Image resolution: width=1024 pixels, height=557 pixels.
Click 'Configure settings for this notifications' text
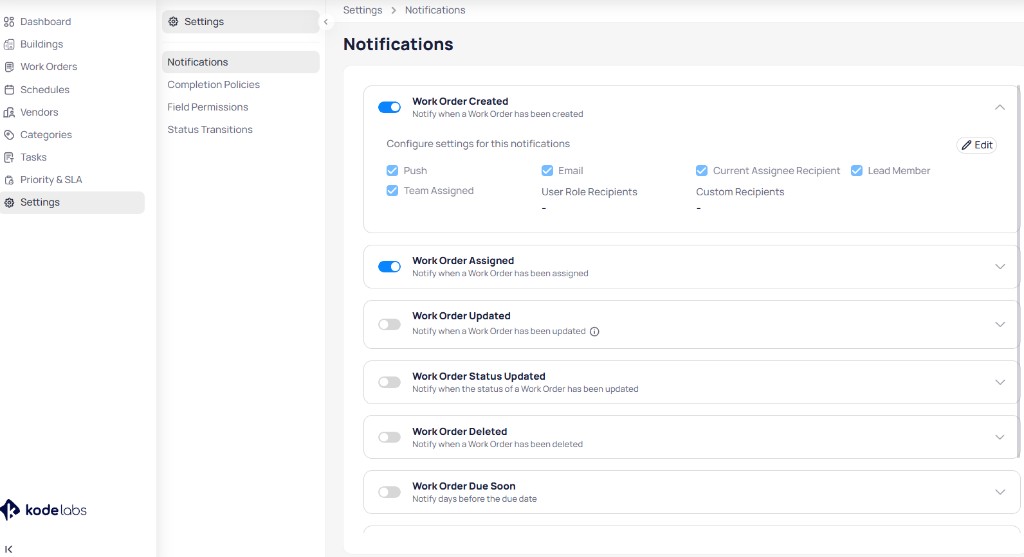tap(478, 144)
